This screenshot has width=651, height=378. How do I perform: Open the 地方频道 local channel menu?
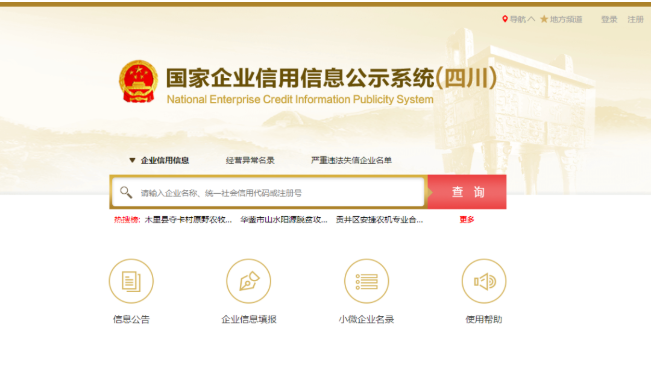click(x=566, y=19)
